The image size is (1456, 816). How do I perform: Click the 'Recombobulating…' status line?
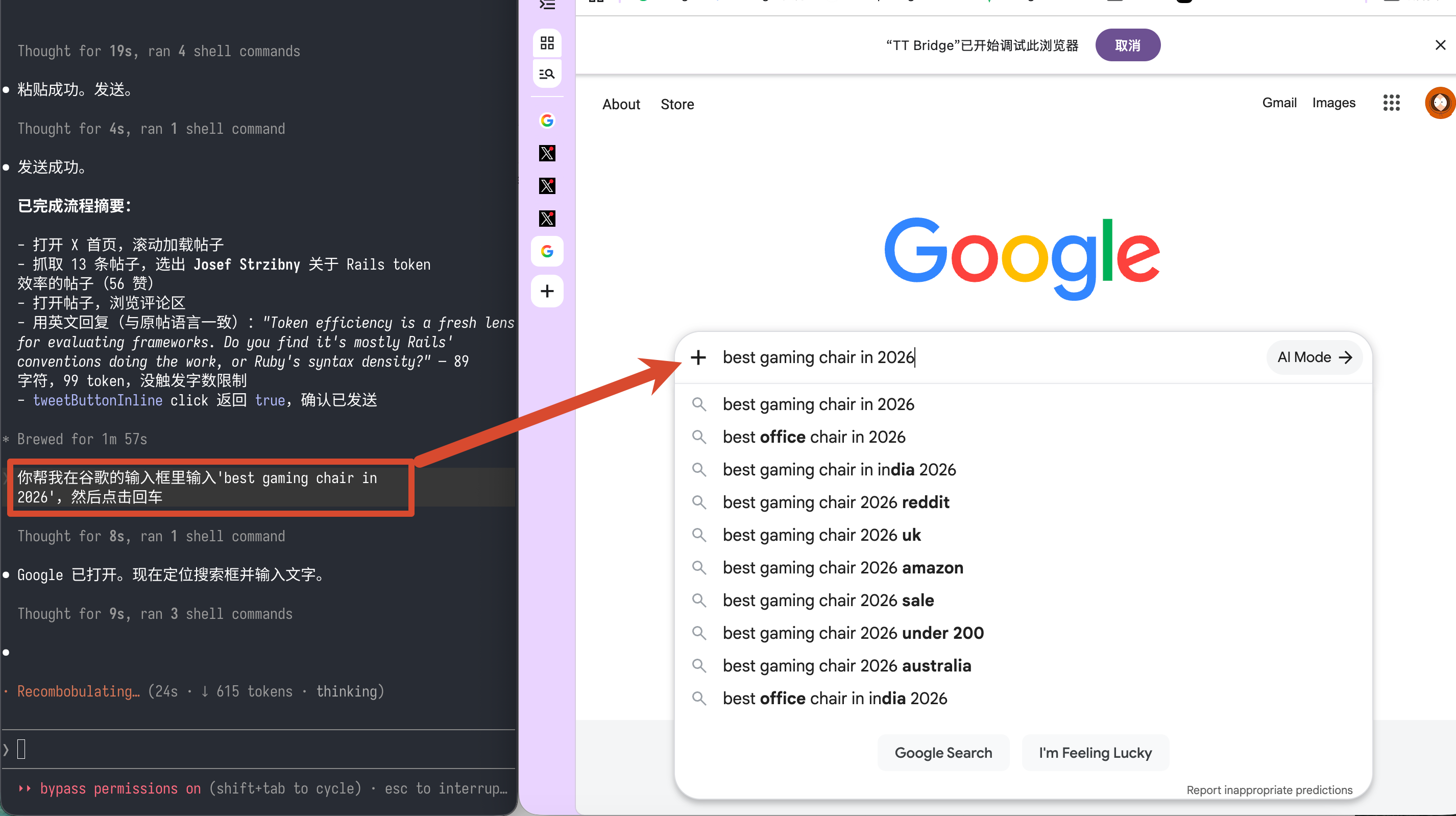201,691
